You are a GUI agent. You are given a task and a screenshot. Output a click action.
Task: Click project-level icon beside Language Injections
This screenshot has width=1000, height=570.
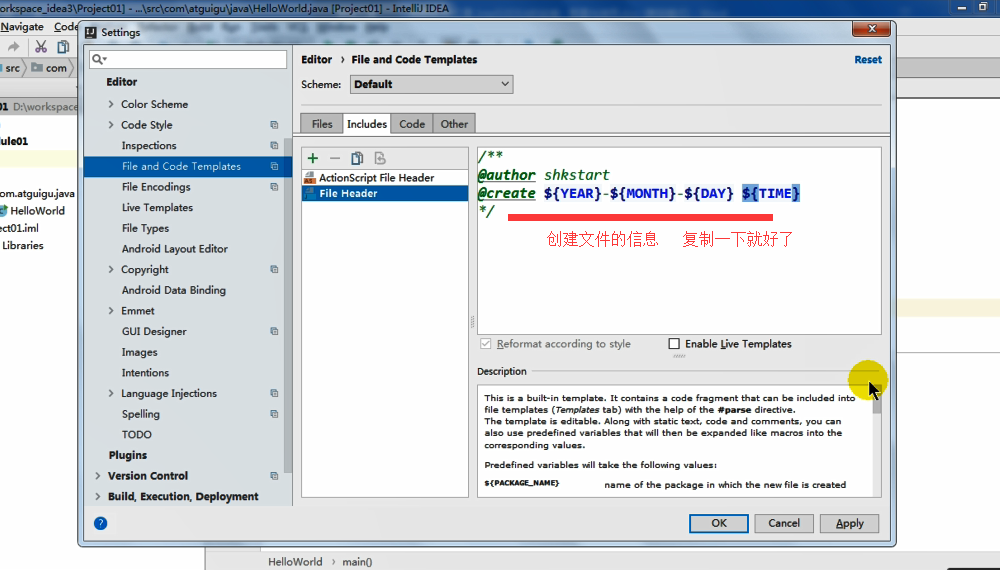tap(274, 393)
